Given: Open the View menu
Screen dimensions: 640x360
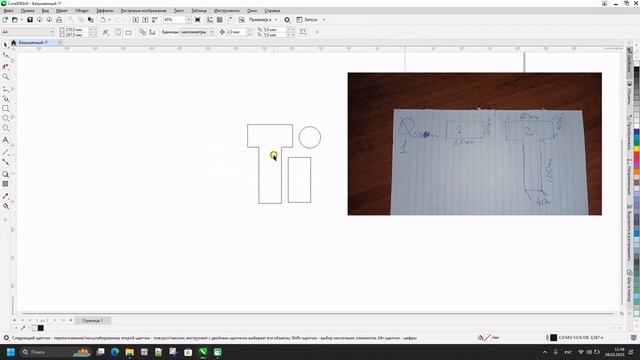Looking at the screenshot, I should click(x=45, y=11).
